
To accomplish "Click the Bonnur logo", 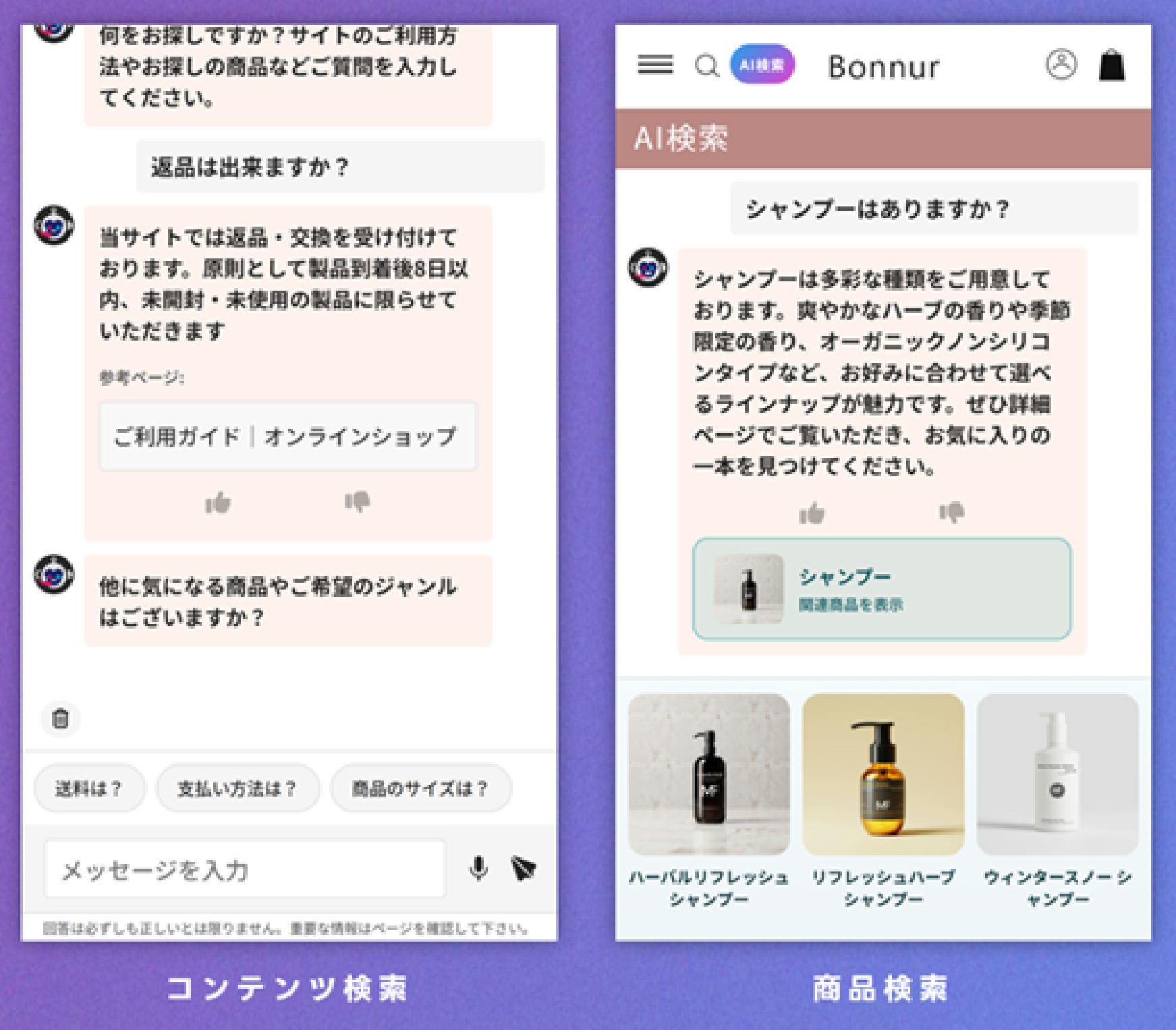I will pyautogui.click(x=883, y=66).
